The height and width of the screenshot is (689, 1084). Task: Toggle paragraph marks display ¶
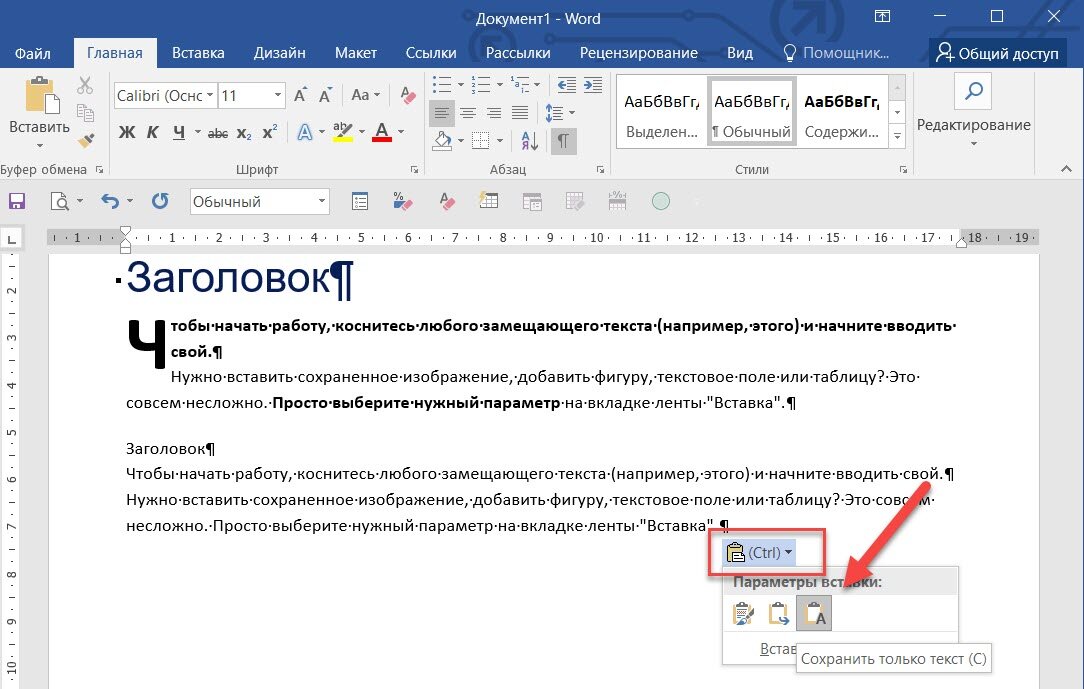point(563,141)
